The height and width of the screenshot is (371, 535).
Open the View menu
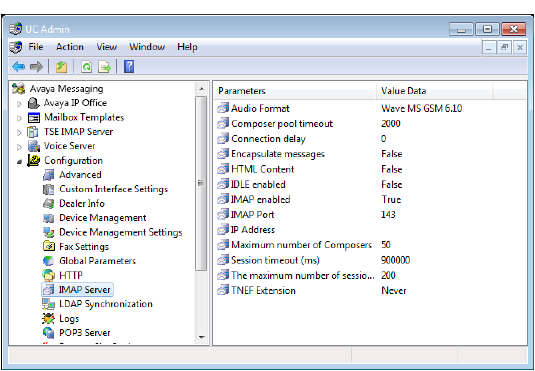click(x=106, y=47)
